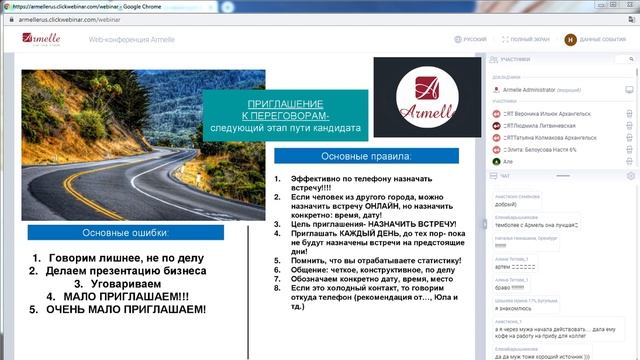640x360 pixels.
Task: Open chat settings gear icon
Action: coord(631,176)
